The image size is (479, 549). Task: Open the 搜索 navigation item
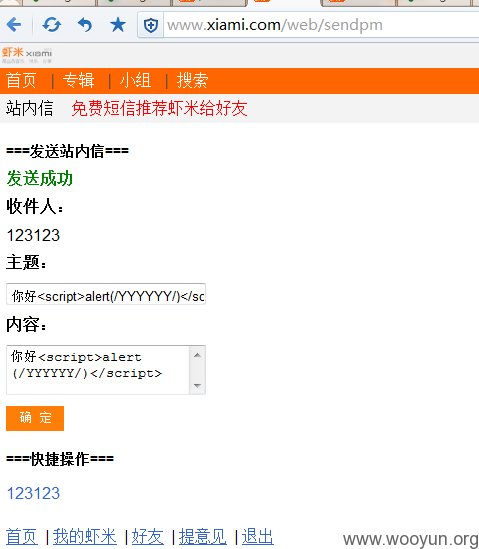click(192, 81)
